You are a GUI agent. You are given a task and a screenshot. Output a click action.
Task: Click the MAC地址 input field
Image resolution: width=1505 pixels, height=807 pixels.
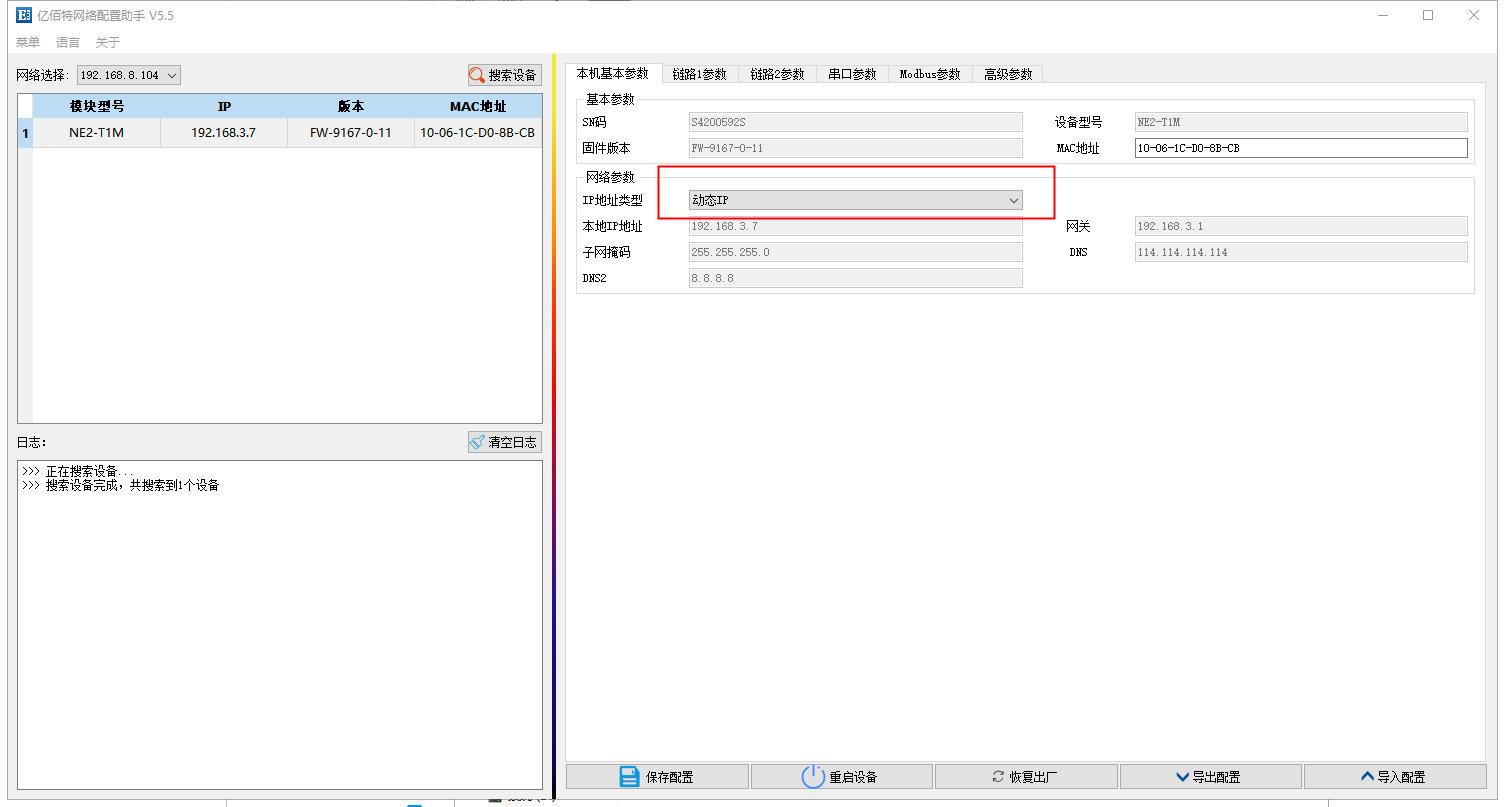[x=1300, y=148]
